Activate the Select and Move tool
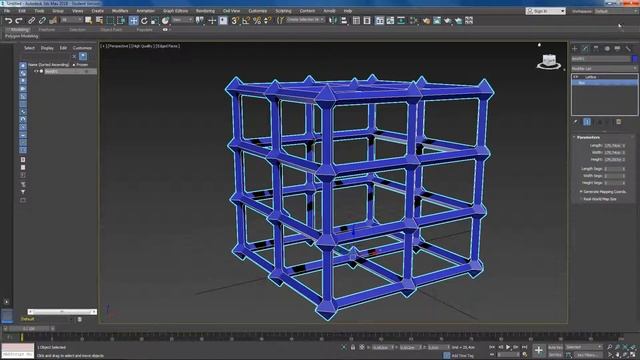Viewport: 640px width, 360px height. coord(133,20)
